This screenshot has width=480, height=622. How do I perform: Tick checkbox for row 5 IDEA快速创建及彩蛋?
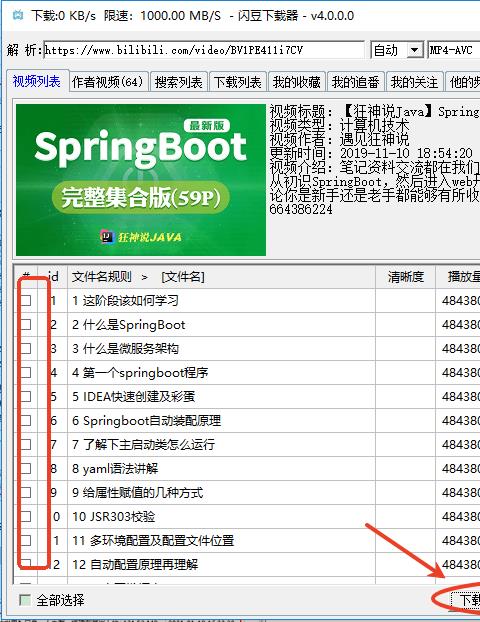click(26, 397)
